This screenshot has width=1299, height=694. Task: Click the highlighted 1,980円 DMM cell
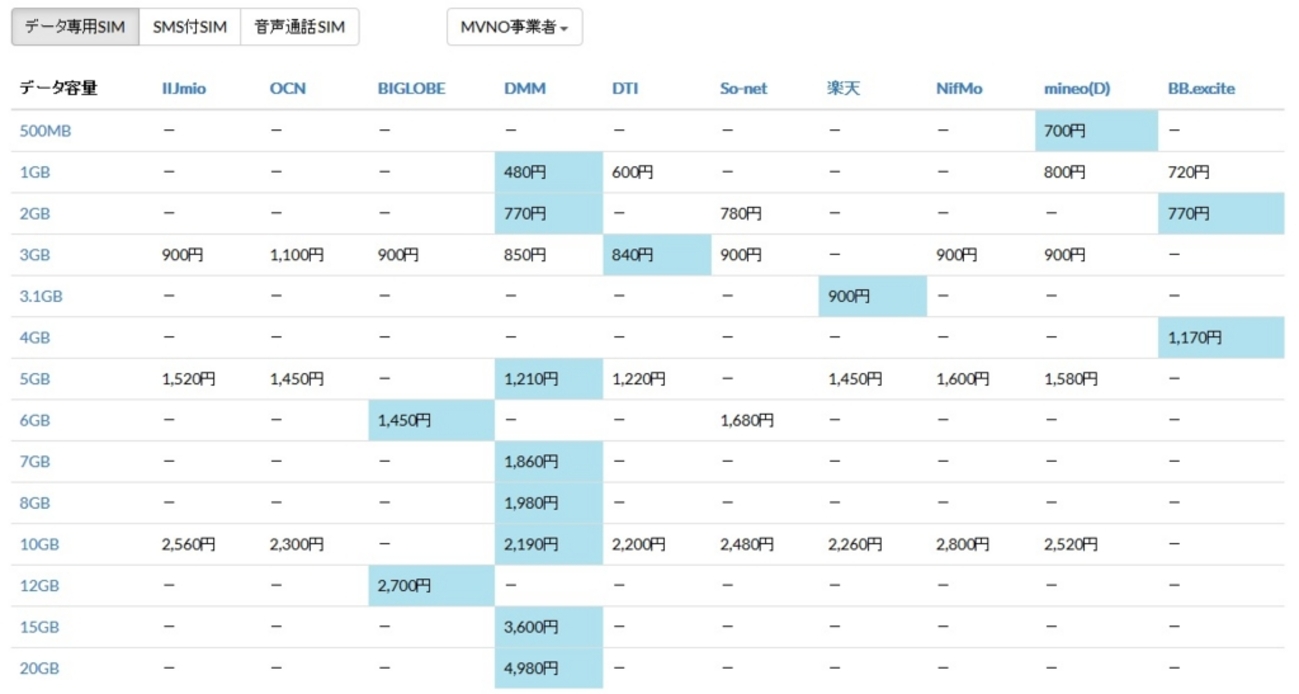click(x=549, y=503)
